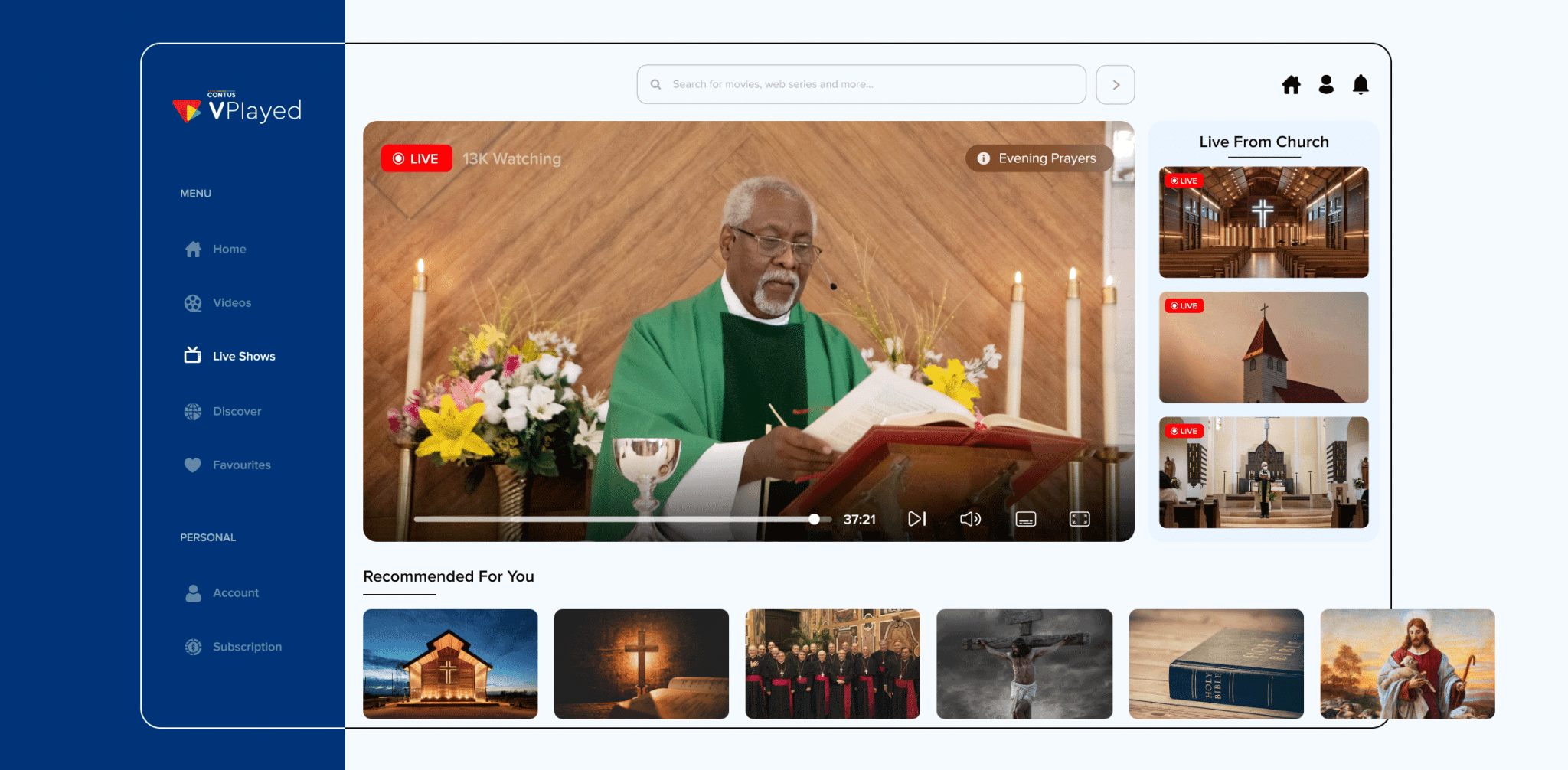Open the Videos section icon
Image resolution: width=1568 pixels, height=770 pixels.
point(191,302)
